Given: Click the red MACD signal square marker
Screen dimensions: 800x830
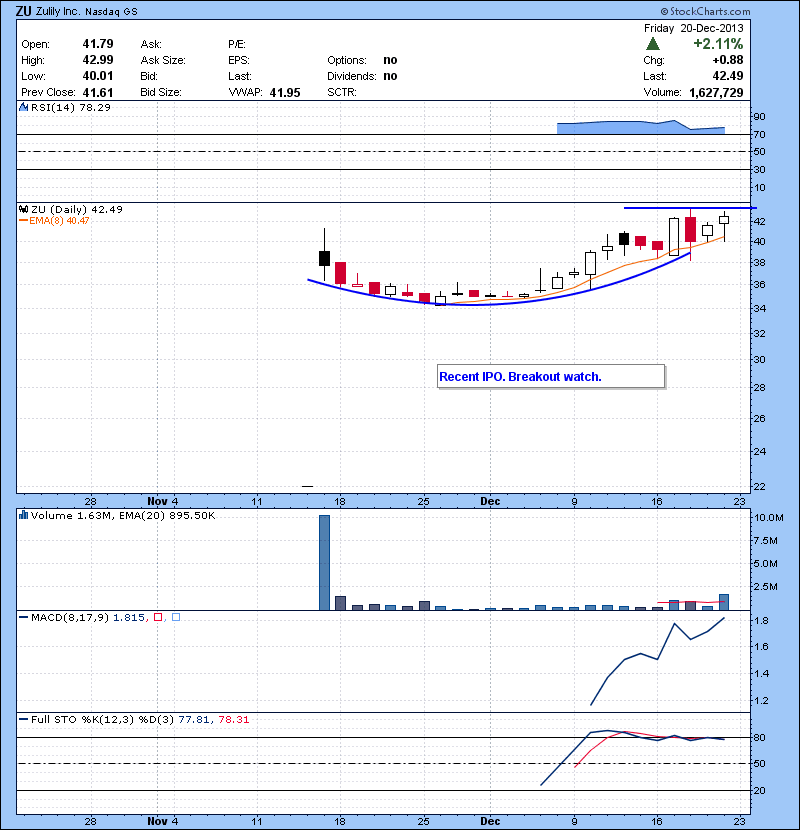Looking at the screenshot, I should (x=158, y=617).
